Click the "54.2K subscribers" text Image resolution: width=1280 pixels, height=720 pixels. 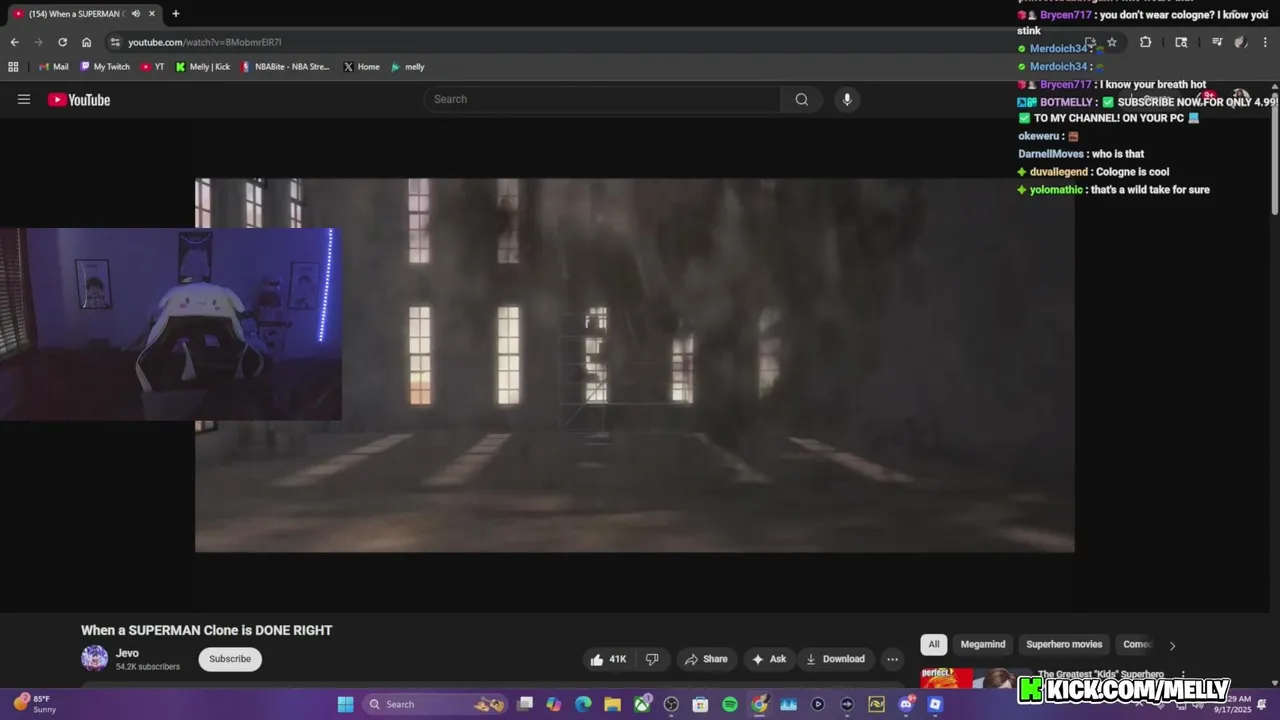[x=148, y=667]
